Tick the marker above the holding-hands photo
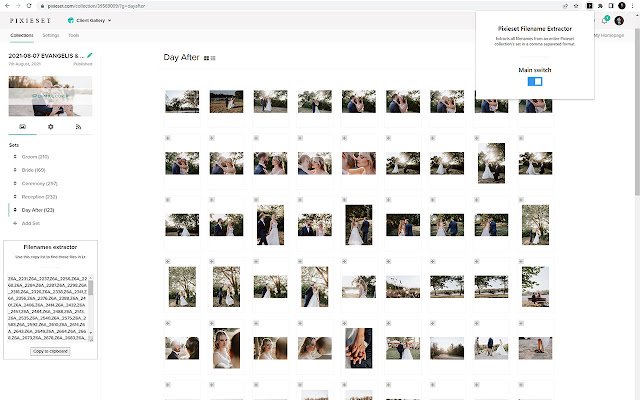The height and width of the screenshot is (400, 640). click(344, 323)
